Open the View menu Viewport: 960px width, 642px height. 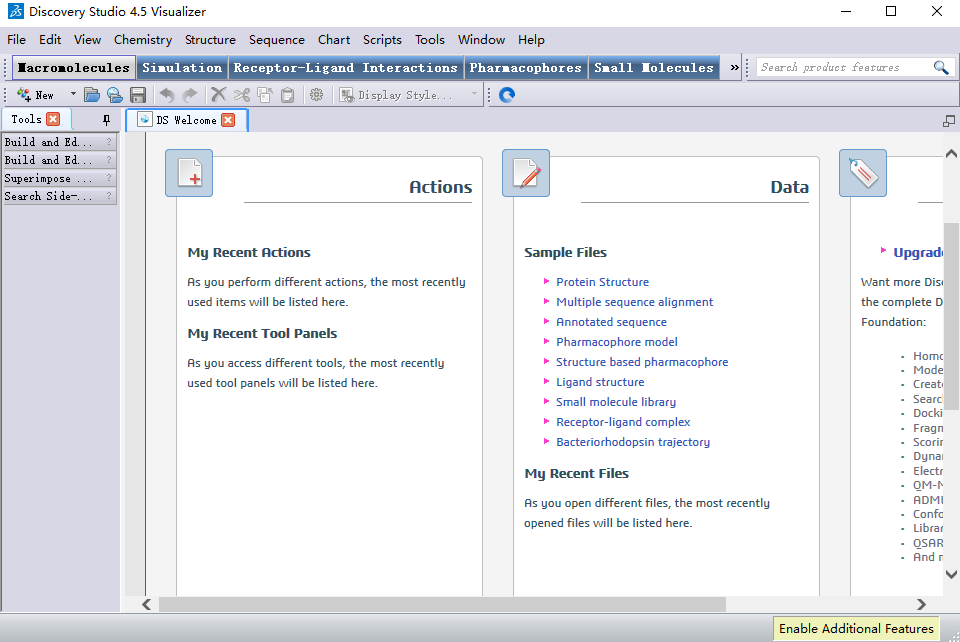[88, 40]
